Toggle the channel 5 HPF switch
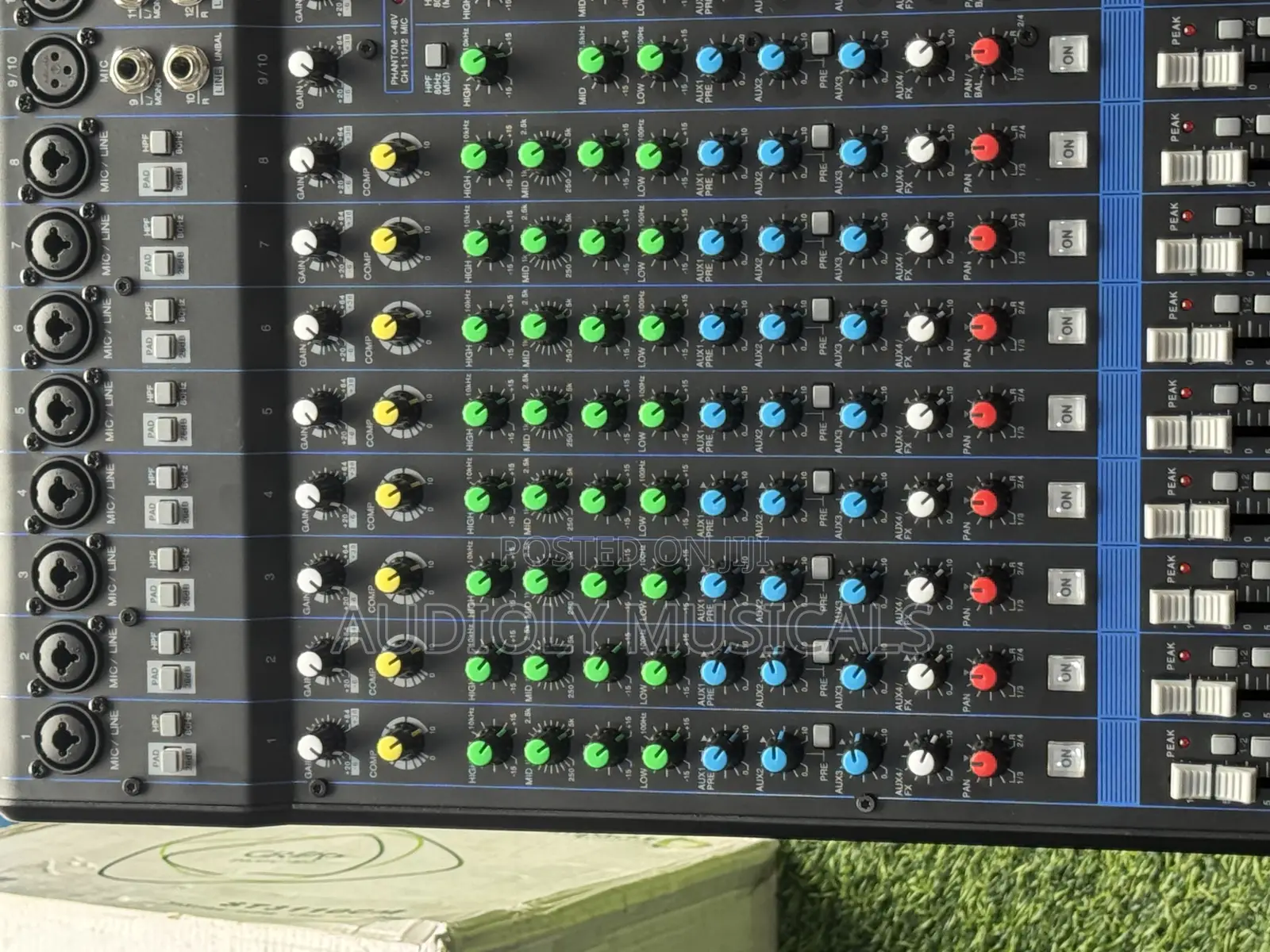 pyautogui.click(x=166, y=393)
